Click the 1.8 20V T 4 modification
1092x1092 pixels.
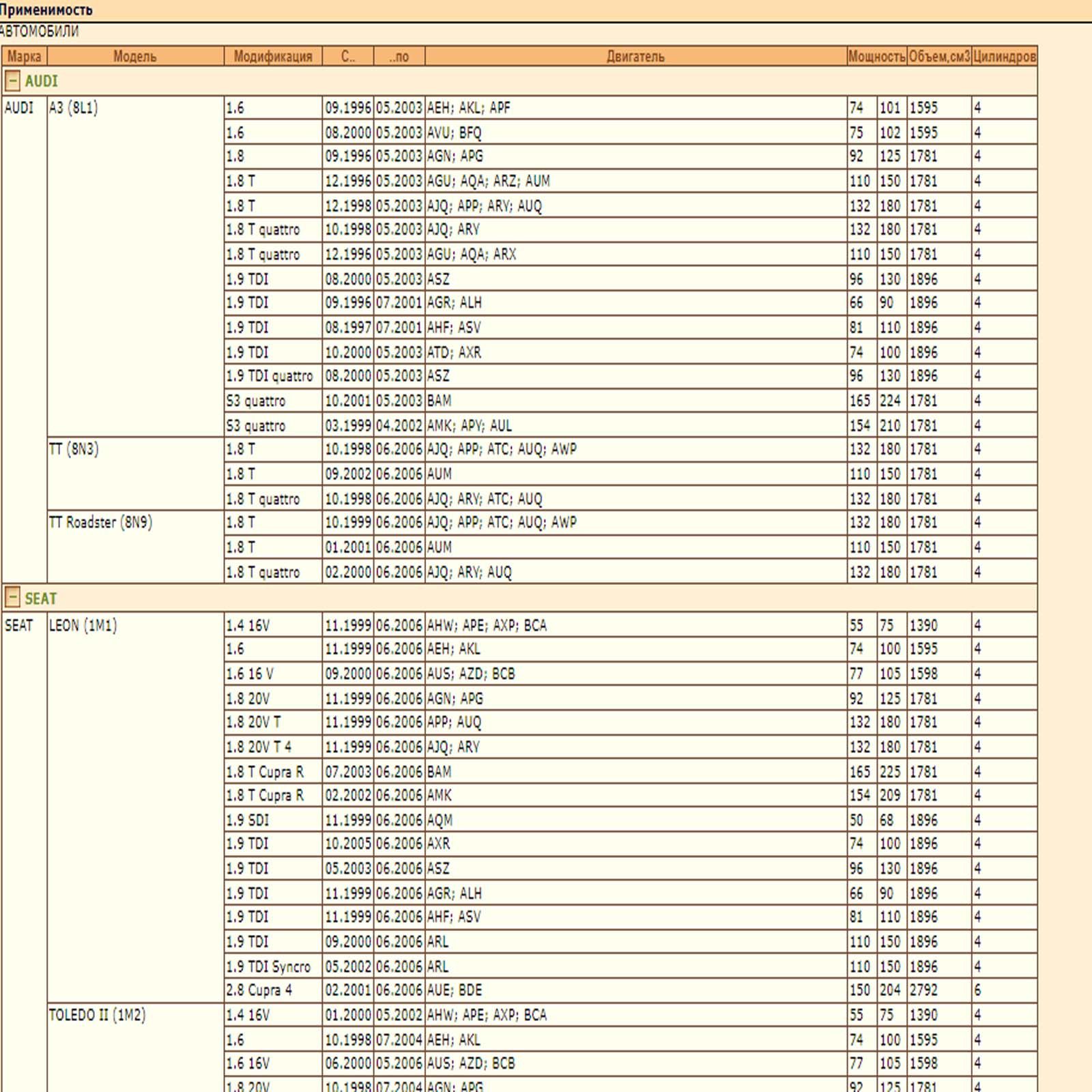[273, 747]
